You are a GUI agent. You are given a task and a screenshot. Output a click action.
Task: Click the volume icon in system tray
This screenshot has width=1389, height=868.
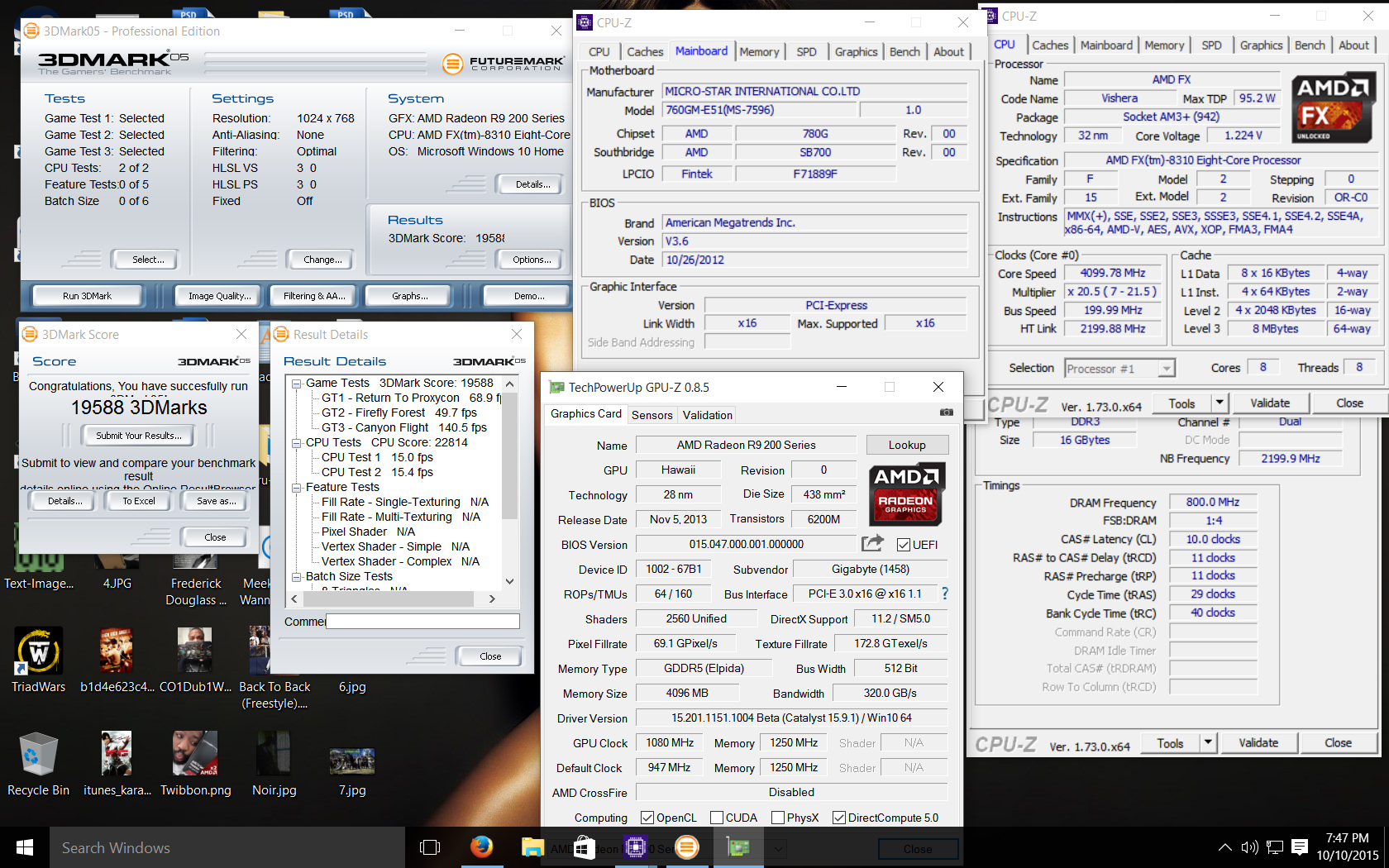[x=1249, y=847]
